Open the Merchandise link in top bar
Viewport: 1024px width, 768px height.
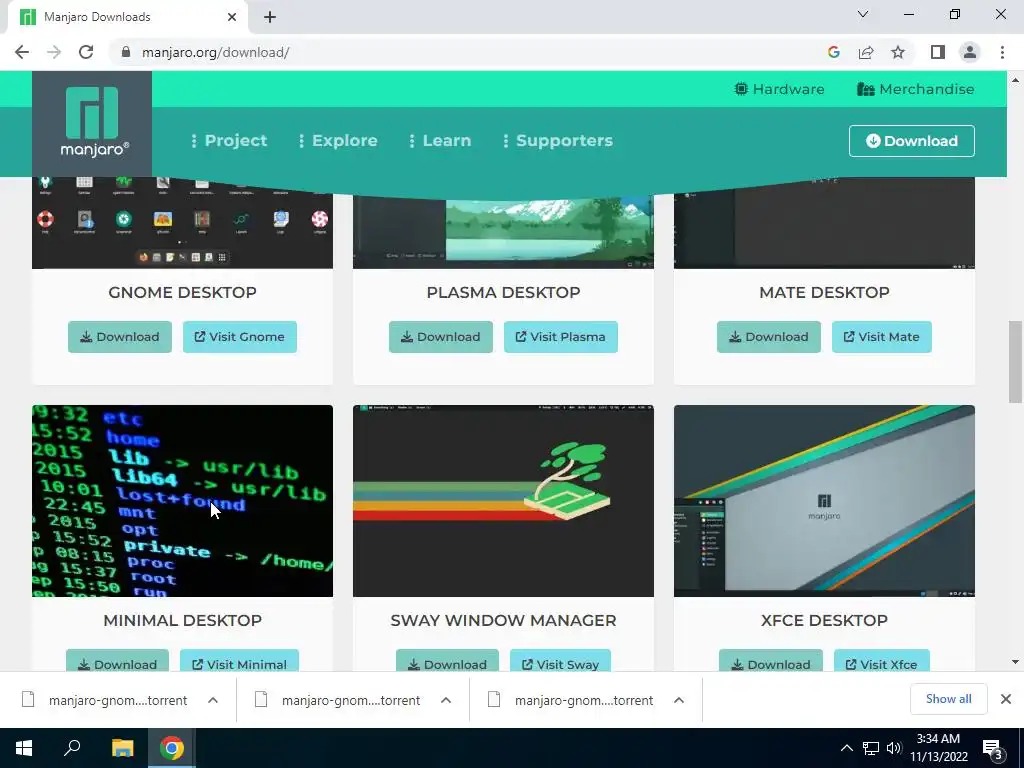coord(916,89)
